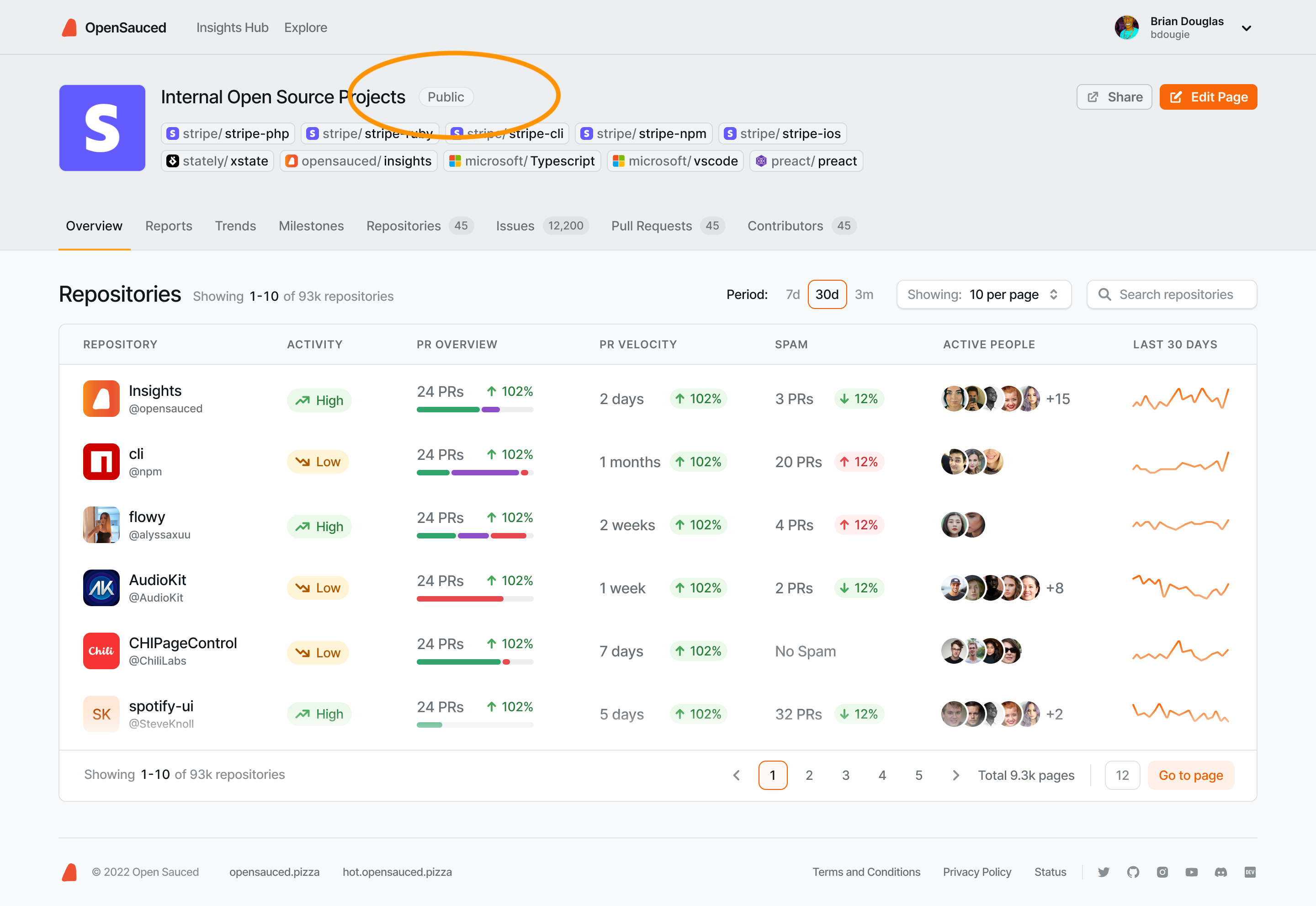Image resolution: width=1316 pixels, height=906 pixels.
Task: Switch to the Contributors tab
Action: click(785, 225)
